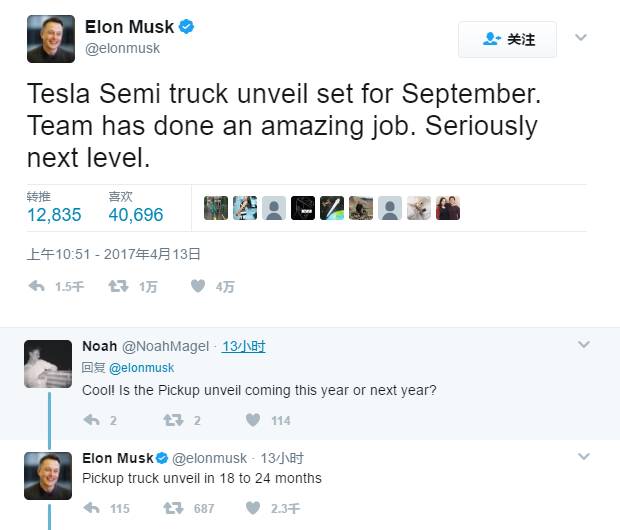
Task: Open the @elonmusk mention link in Noah's reply
Action: [x=141, y=368]
